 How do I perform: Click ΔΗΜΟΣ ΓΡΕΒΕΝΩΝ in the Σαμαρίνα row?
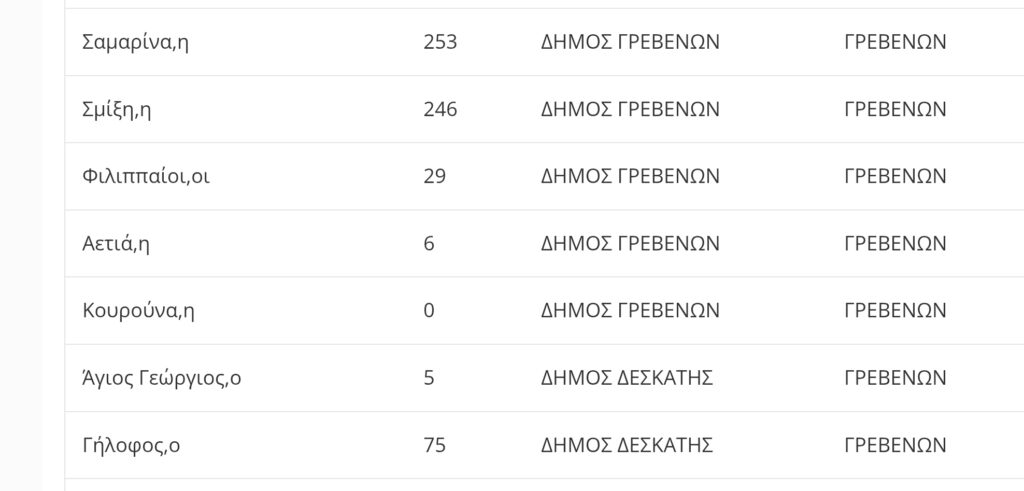point(630,42)
